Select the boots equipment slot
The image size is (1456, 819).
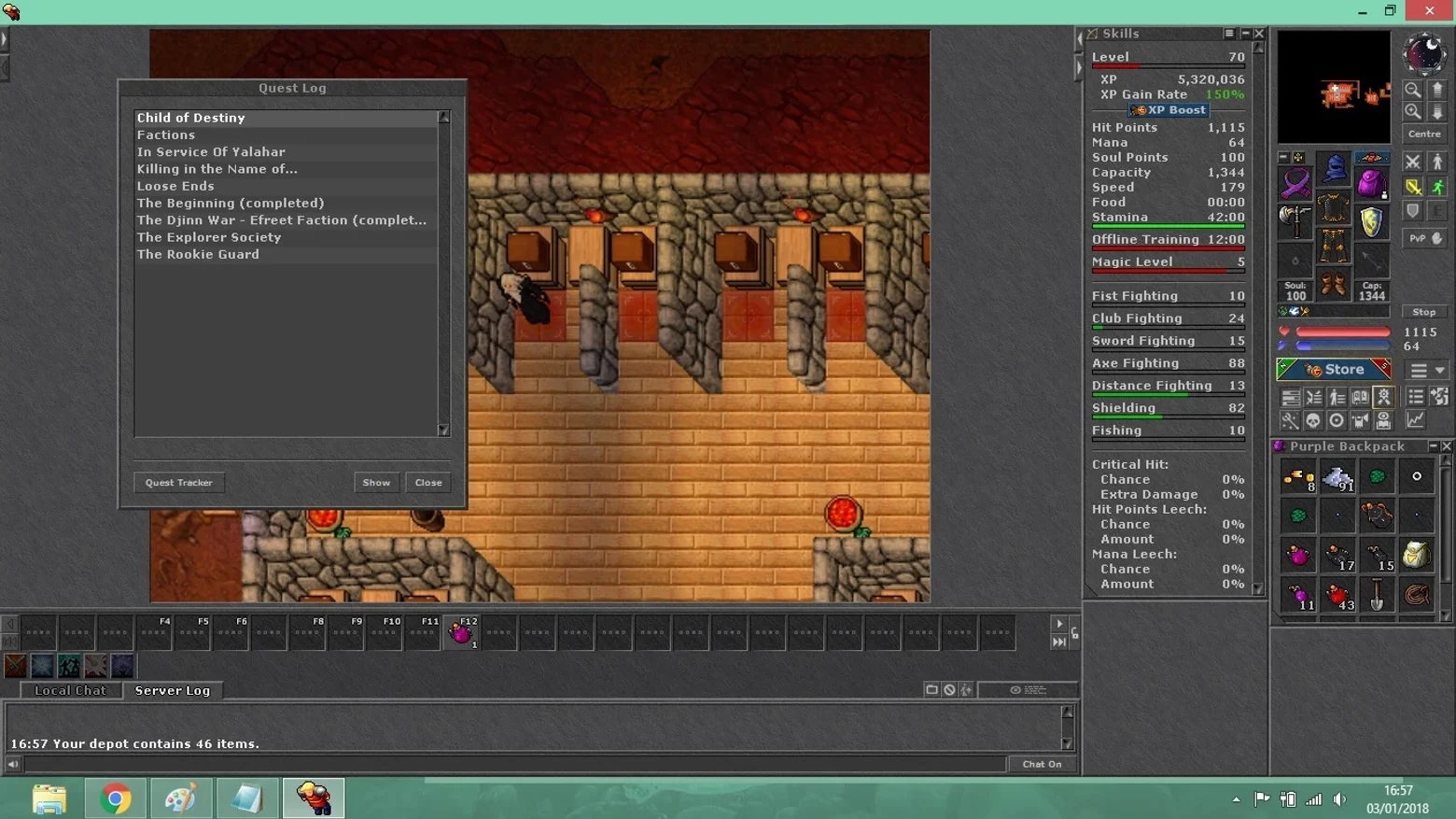[1334, 285]
